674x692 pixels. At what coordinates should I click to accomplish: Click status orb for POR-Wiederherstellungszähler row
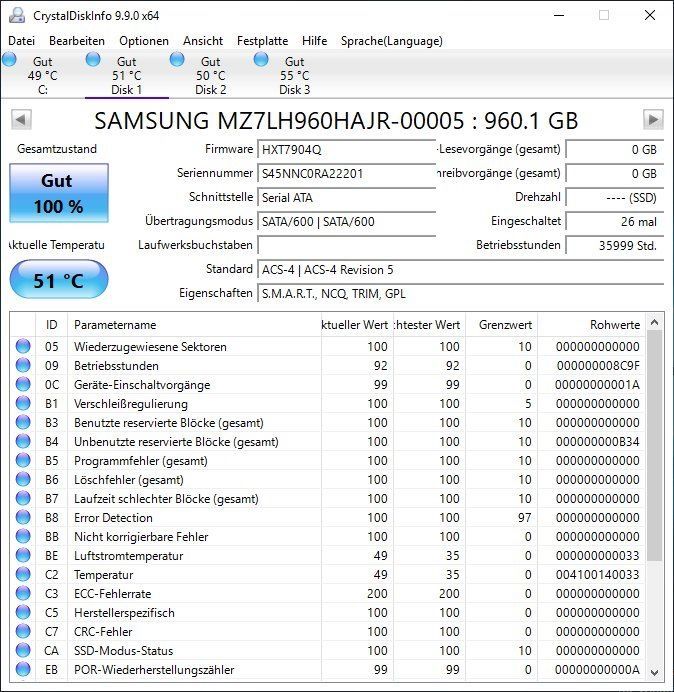[23, 669]
